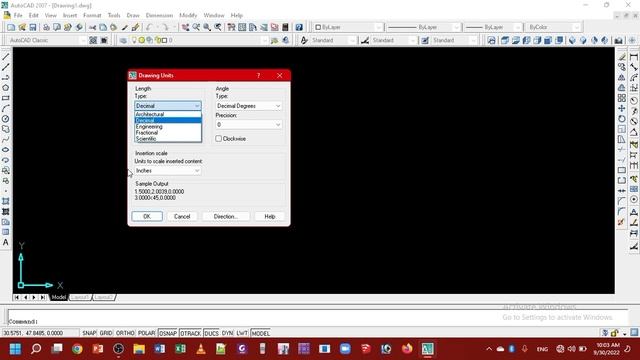Viewport: 640px width, 360px height.
Task: Click Cancel in Drawing Units dialog
Action: pyautogui.click(x=182, y=216)
